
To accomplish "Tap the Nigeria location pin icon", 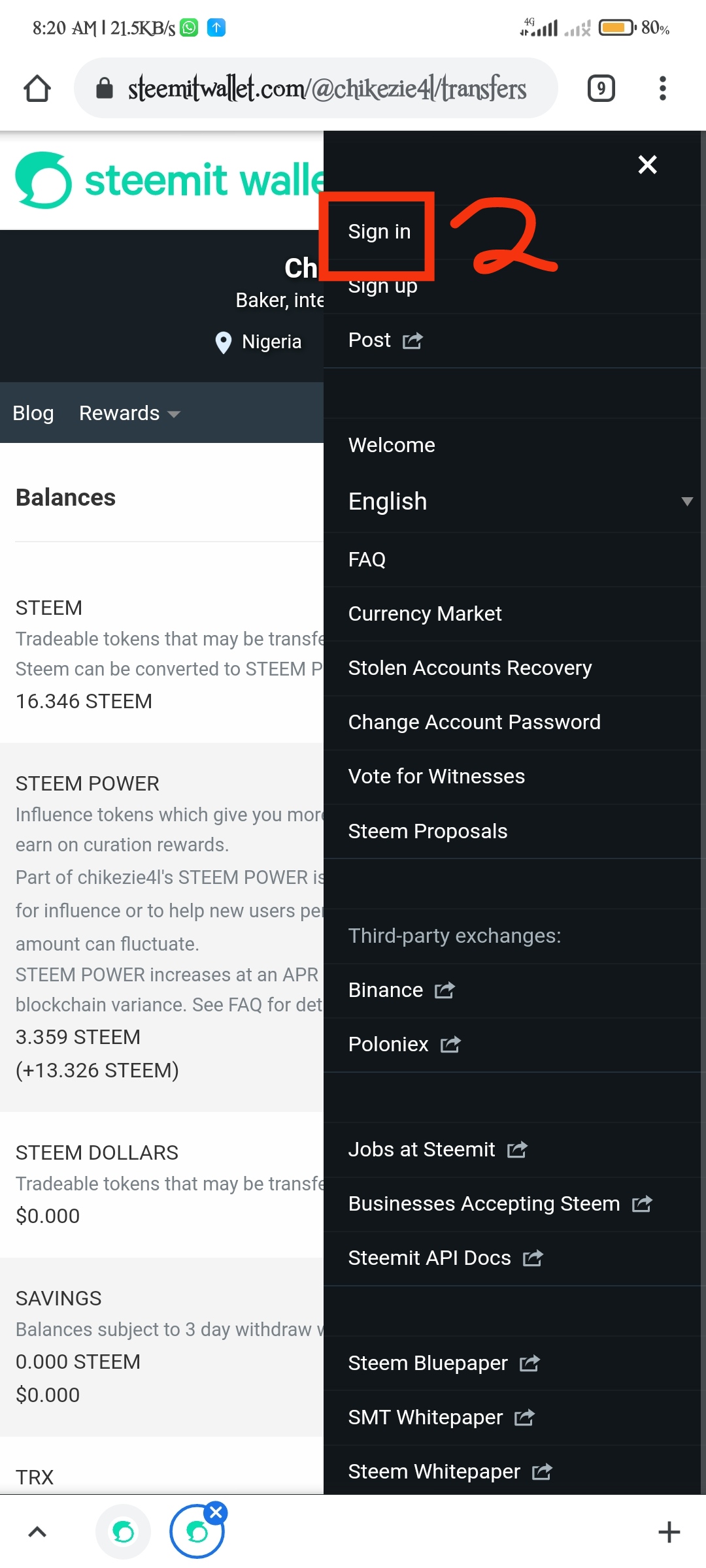I will 224,342.
